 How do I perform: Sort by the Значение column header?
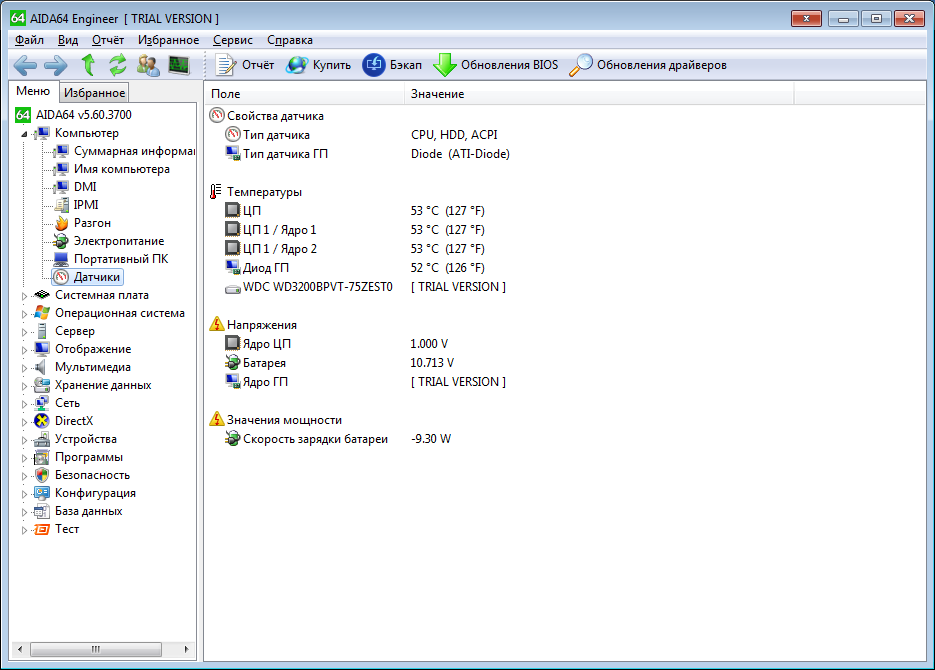599,94
